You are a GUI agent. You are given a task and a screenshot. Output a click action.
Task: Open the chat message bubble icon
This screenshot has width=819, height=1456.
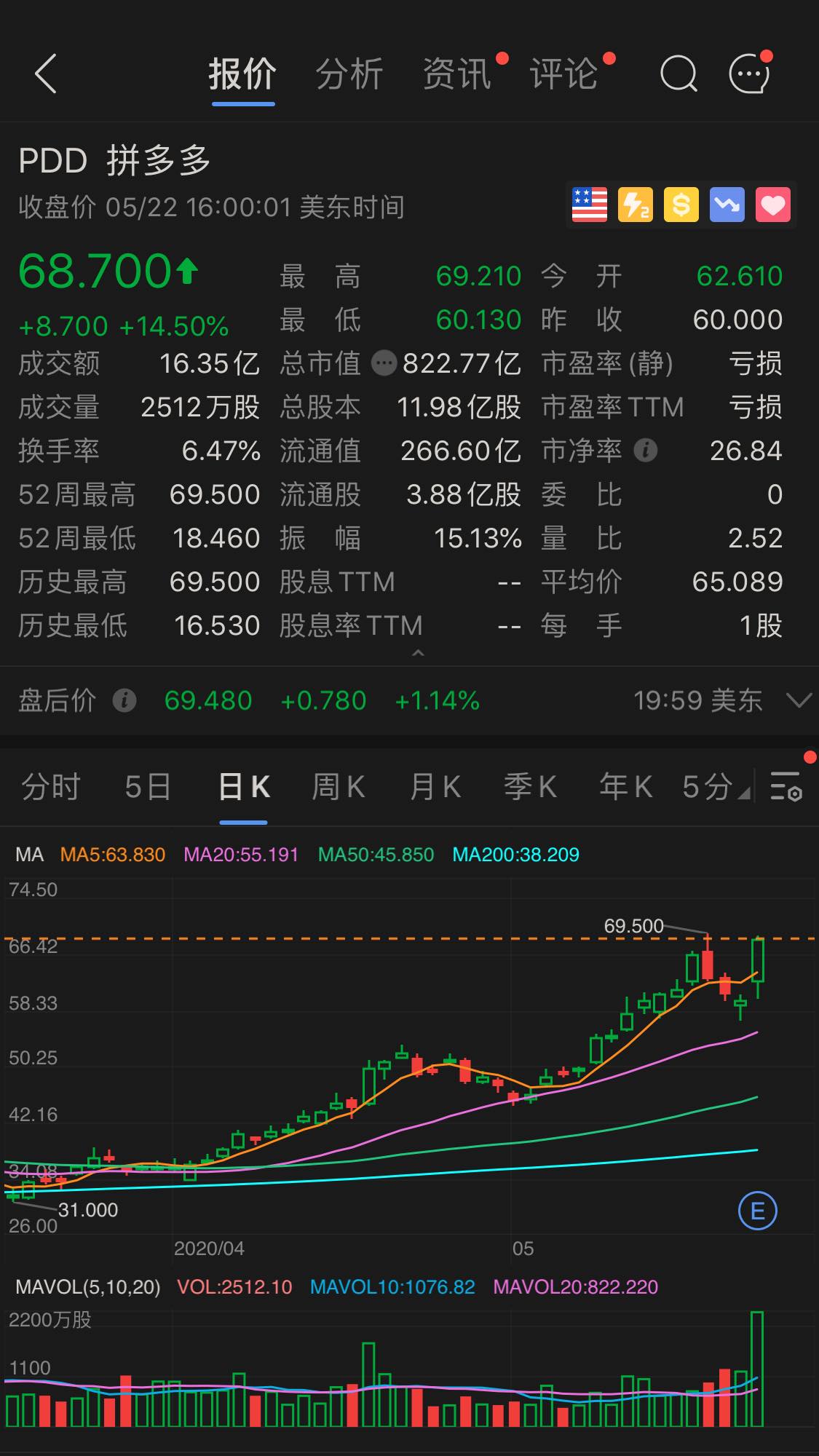pos(750,74)
